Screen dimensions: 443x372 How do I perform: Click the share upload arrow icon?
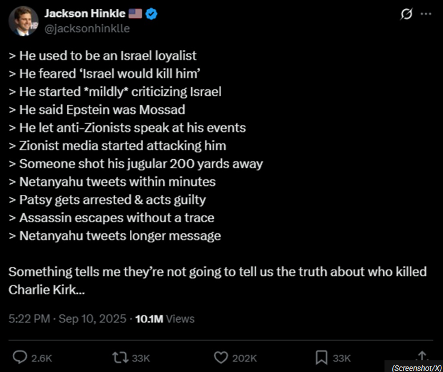point(422,356)
